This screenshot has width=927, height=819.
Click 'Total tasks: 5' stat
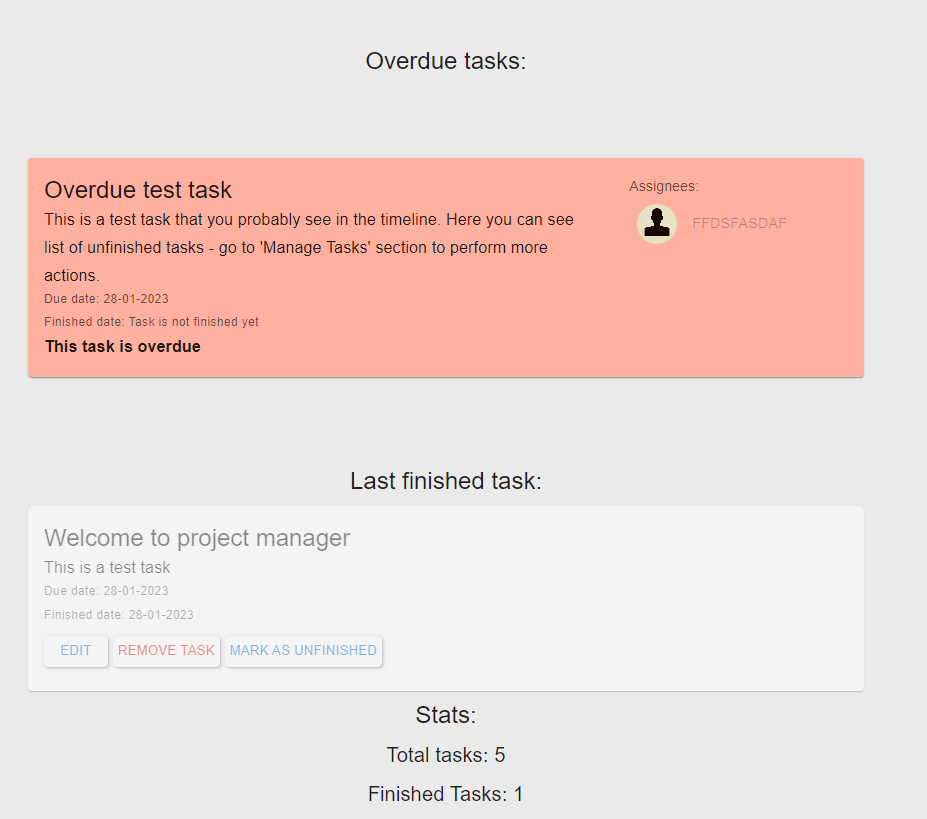[x=446, y=755]
